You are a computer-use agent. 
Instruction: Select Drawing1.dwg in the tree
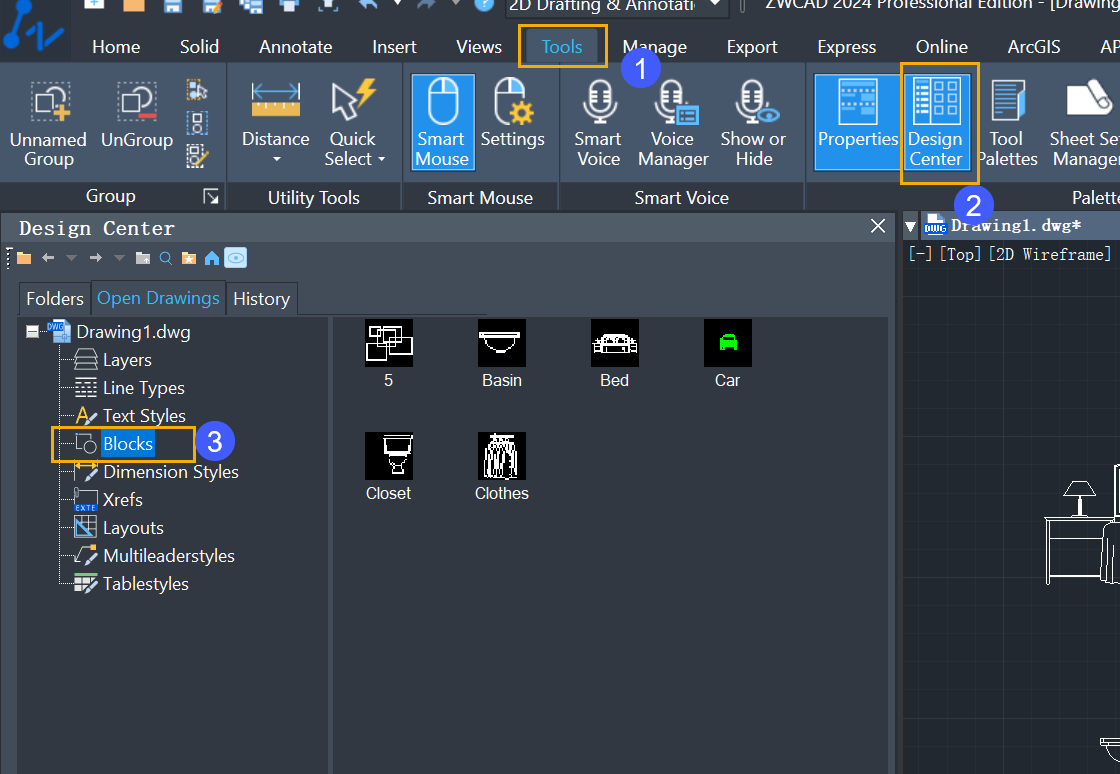point(134,332)
